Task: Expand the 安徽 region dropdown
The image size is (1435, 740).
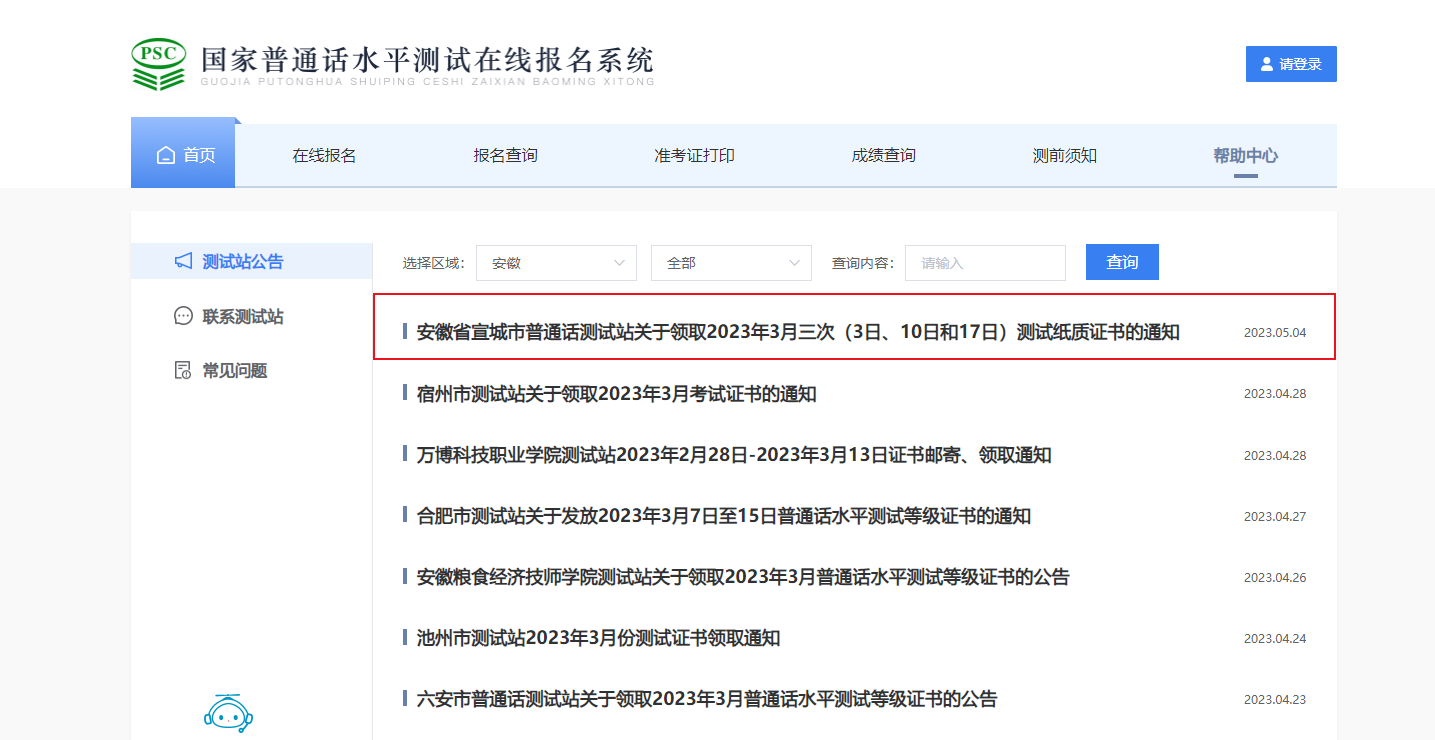Action: point(556,263)
